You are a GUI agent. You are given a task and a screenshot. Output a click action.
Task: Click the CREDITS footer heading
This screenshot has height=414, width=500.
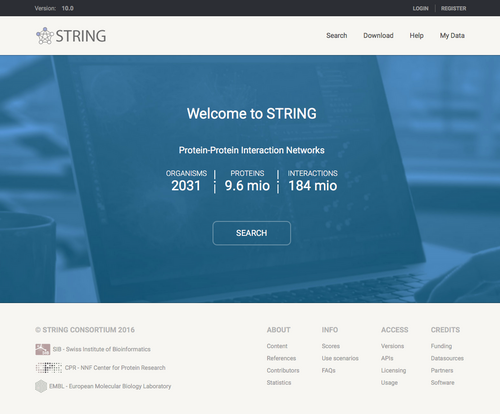click(445, 330)
